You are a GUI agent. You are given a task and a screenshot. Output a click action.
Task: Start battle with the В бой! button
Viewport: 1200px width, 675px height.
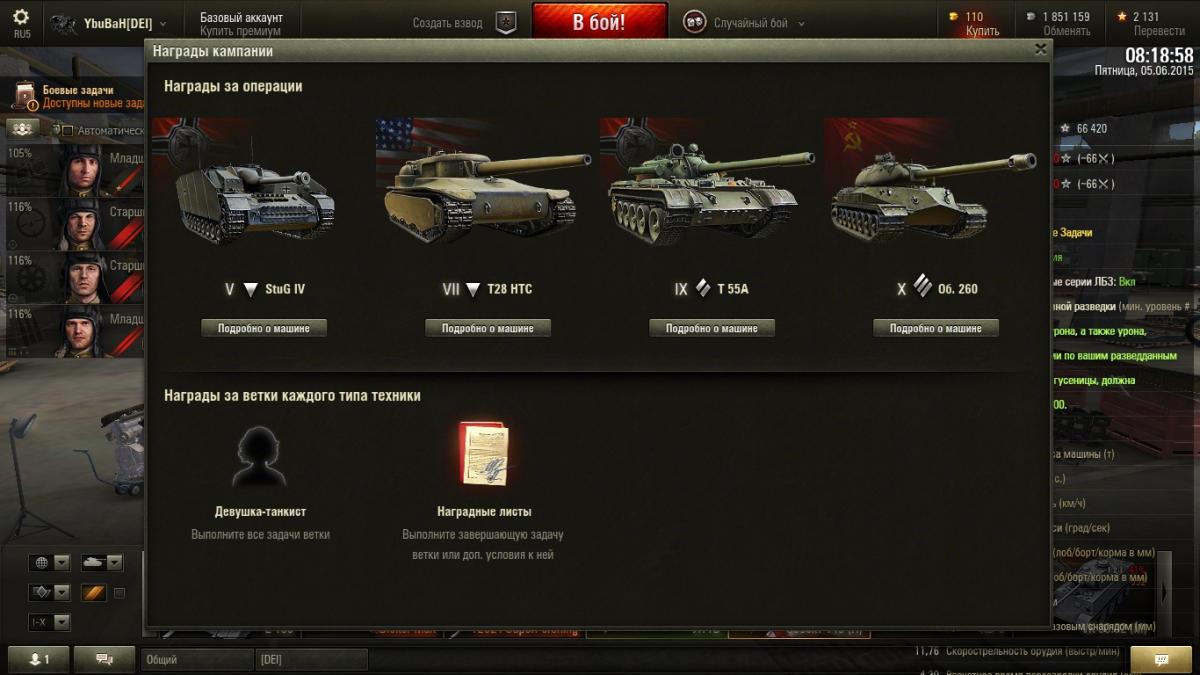click(599, 22)
